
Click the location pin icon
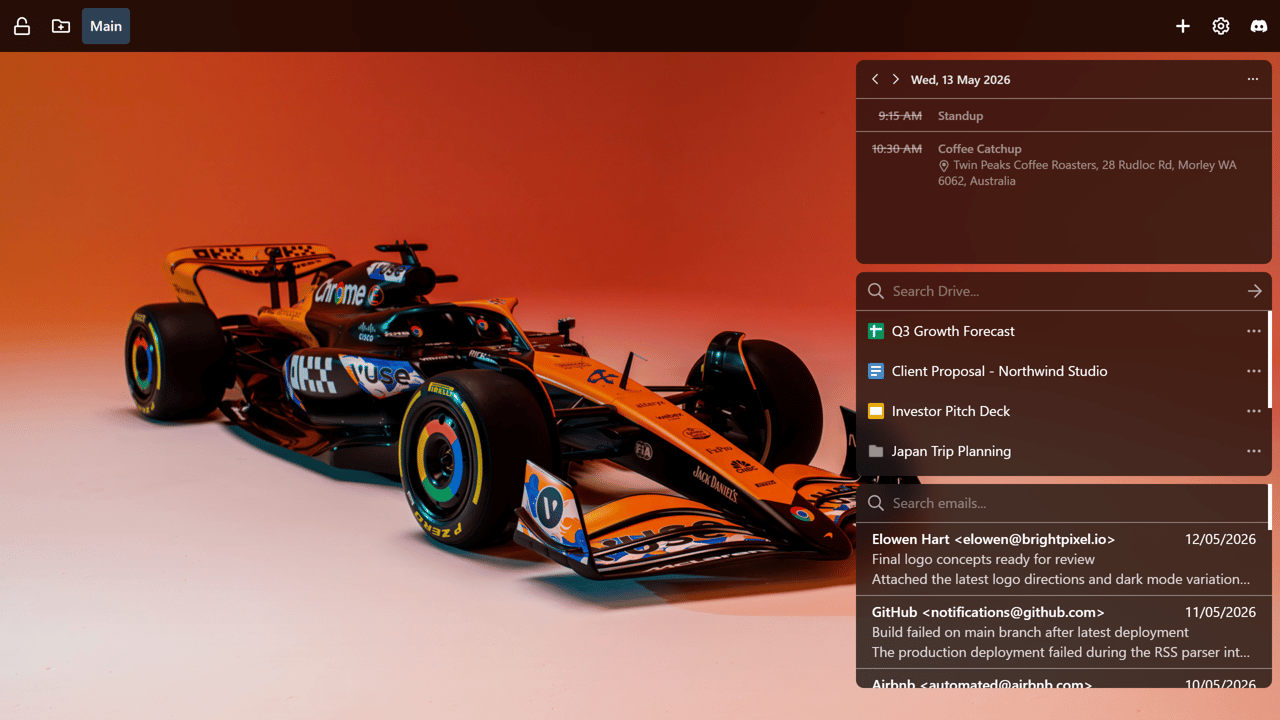tap(944, 166)
